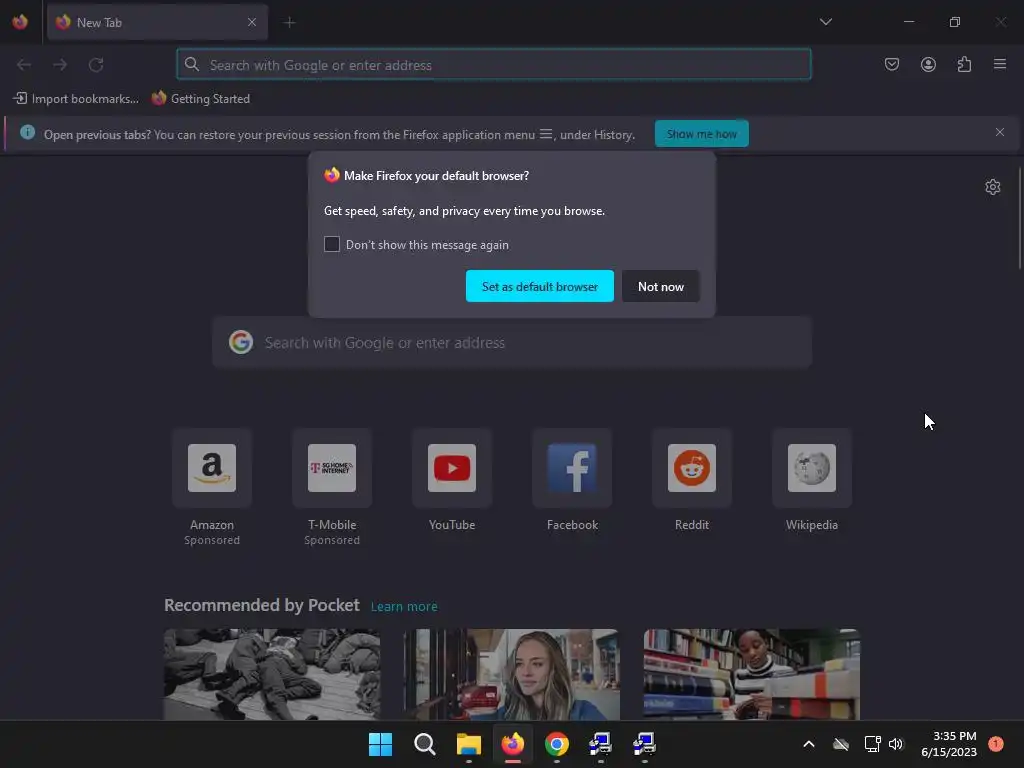Image resolution: width=1024 pixels, height=768 pixels.
Task: Open Pocket story with woman holding card
Action: tap(511, 675)
